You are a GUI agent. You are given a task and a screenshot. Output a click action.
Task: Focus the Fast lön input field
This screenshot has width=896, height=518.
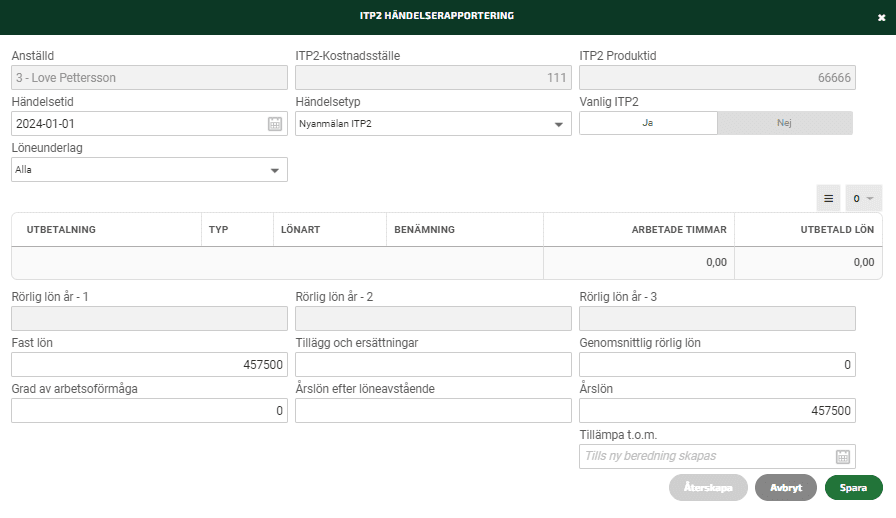149,365
